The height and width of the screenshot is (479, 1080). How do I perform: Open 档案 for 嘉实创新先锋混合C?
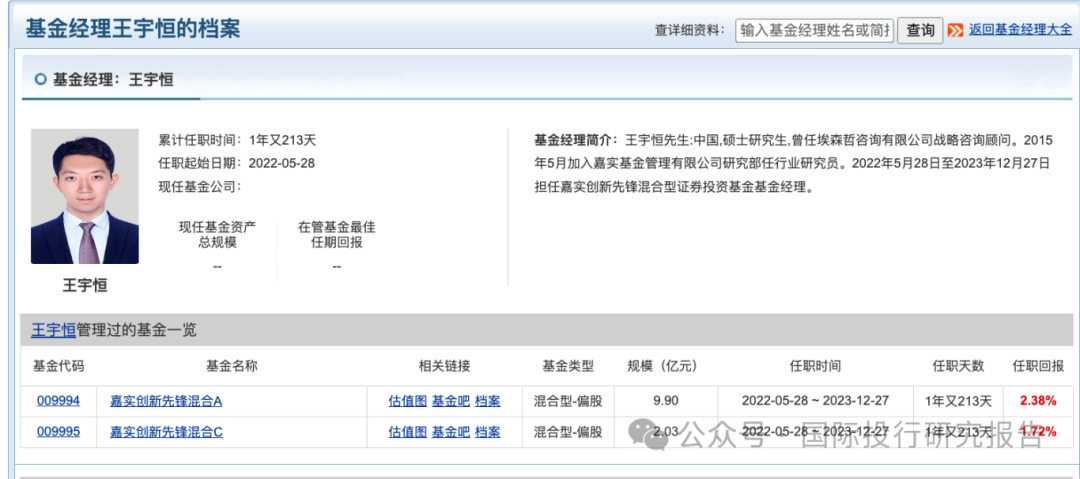pyautogui.click(x=488, y=432)
